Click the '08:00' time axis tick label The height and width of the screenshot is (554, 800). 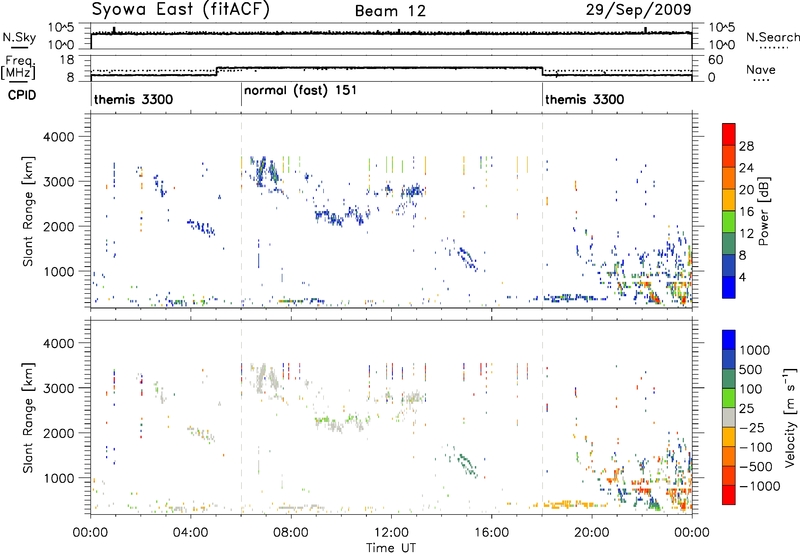(291, 533)
